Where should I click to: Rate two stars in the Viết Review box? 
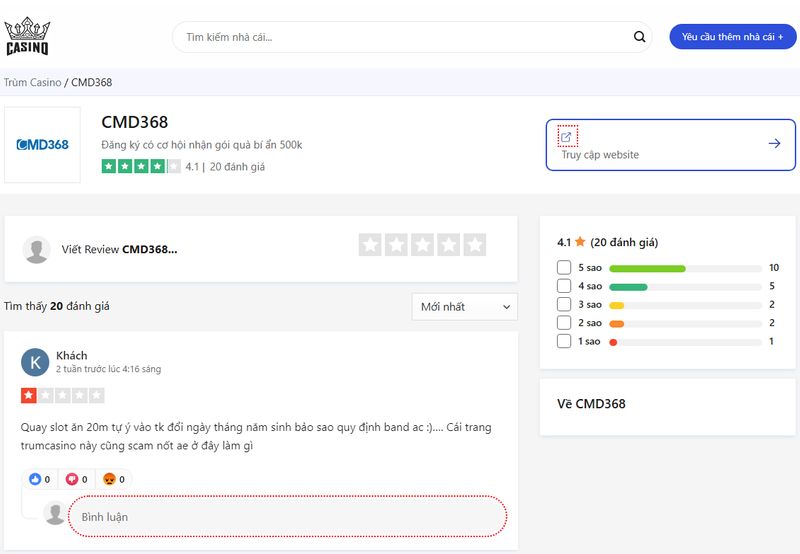(396, 245)
